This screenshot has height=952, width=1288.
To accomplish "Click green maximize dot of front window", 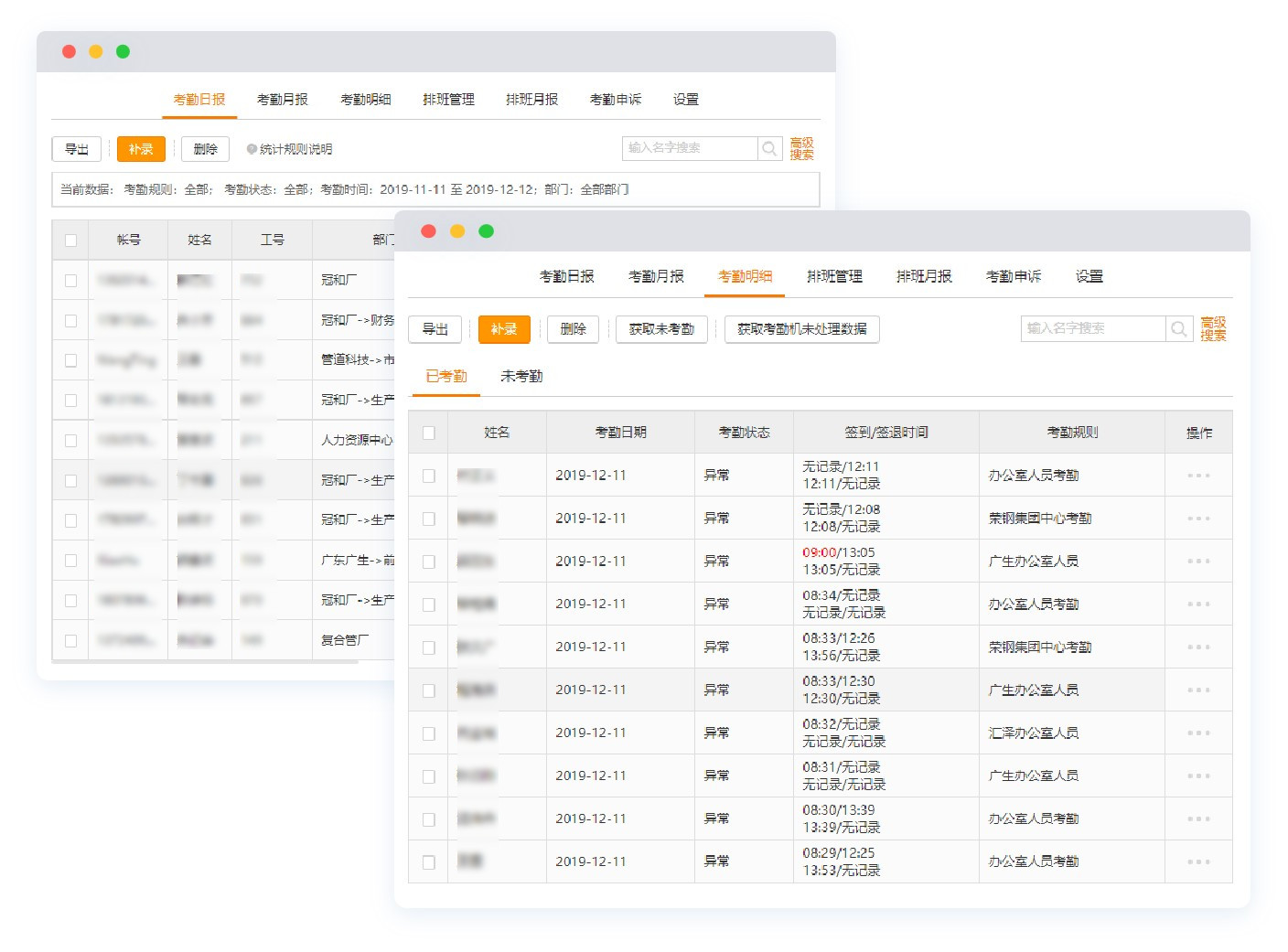I will [x=487, y=231].
